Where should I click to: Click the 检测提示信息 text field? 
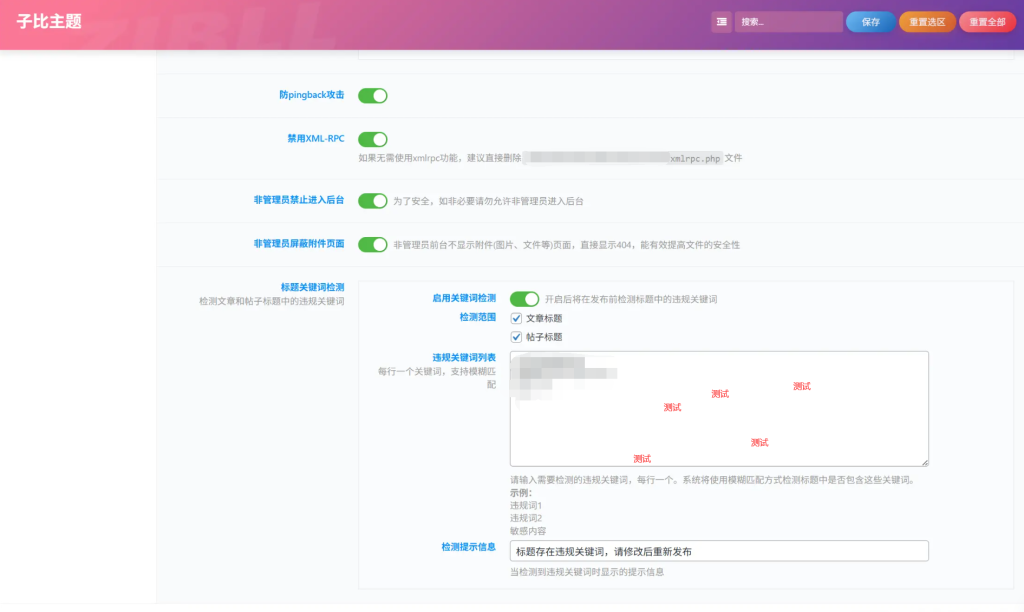pyautogui.click(x=719, y=551)
